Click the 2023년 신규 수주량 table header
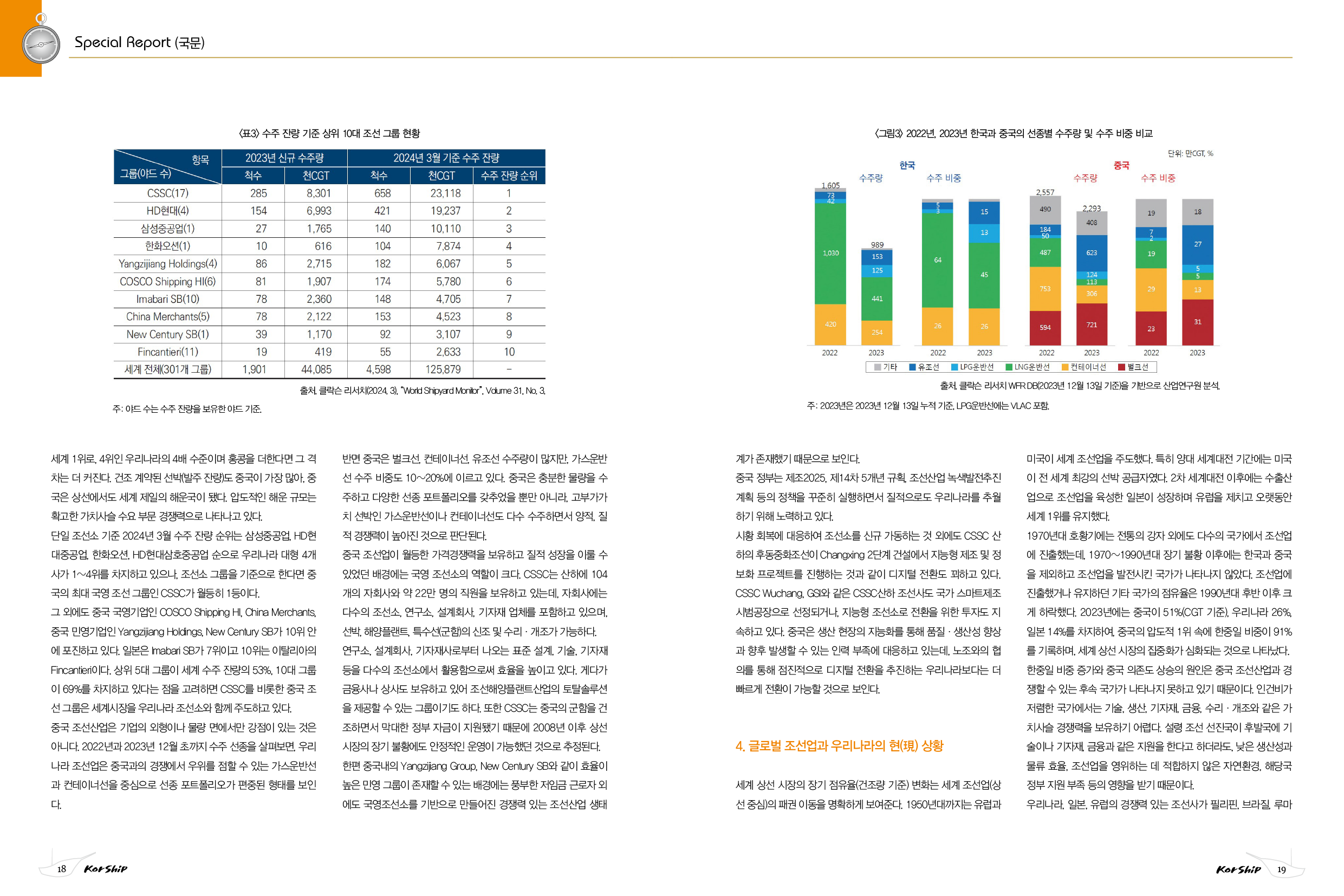Screen dimensions: 1344x896 [284, 158]
